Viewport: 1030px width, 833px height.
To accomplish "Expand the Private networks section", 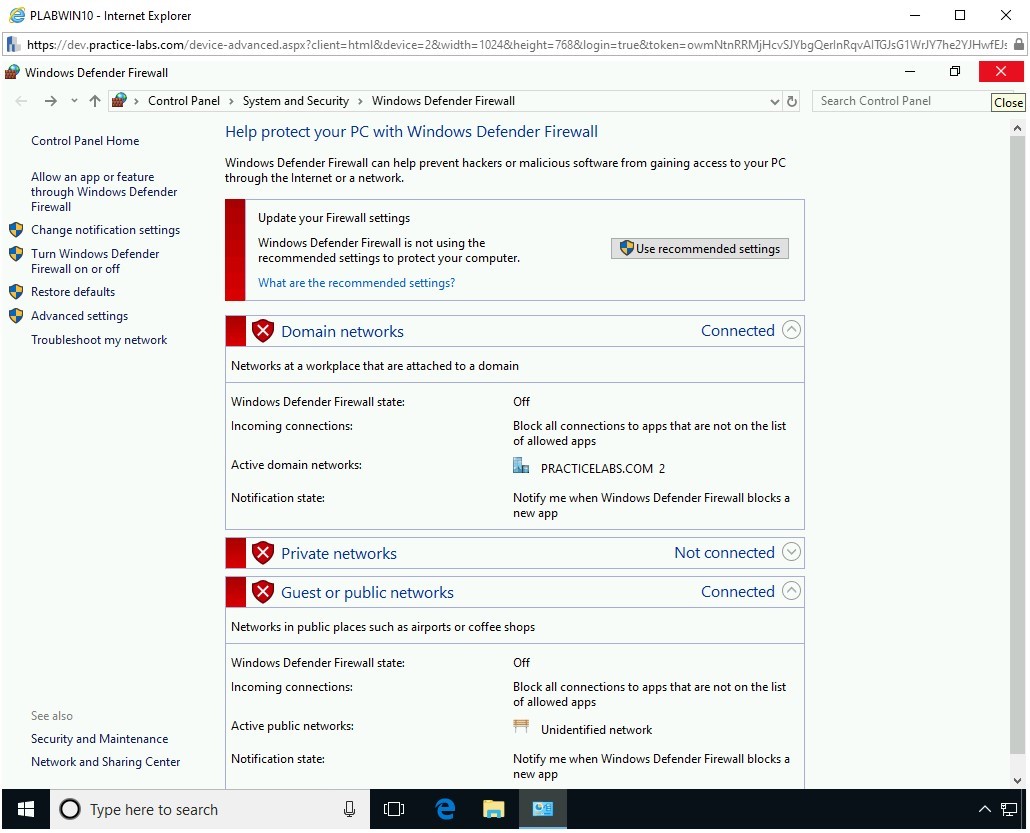I will [x=791, y=552].
